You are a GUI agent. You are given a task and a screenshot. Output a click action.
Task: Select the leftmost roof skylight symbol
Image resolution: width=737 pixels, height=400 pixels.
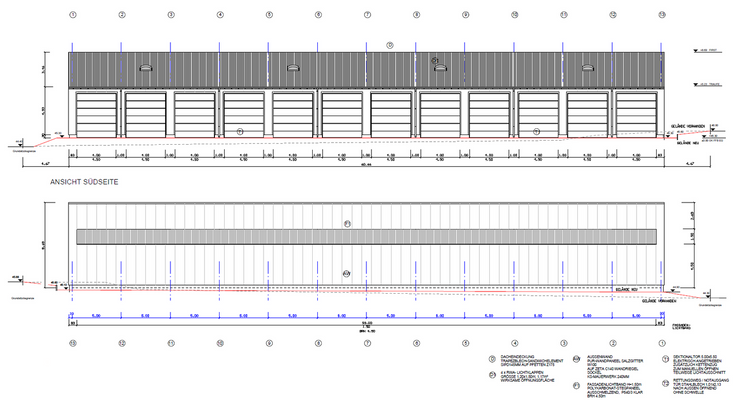pos(146,68)
